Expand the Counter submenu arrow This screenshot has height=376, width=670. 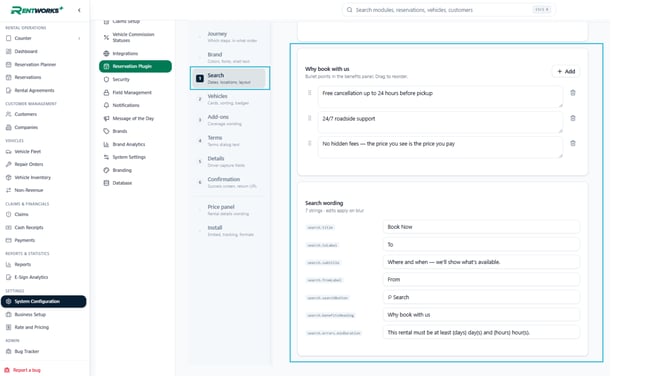point(79,38)
